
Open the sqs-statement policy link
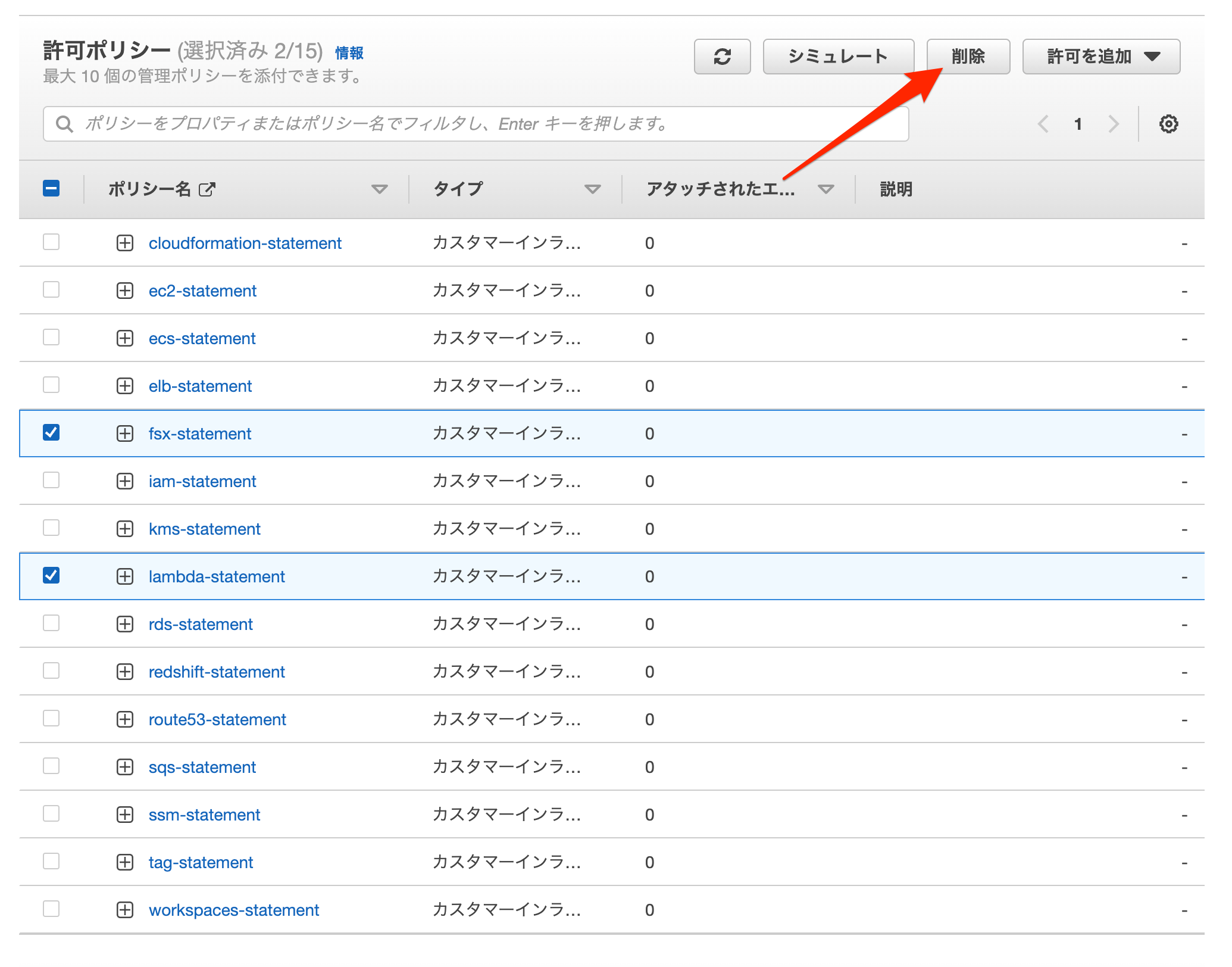(202, 767)
